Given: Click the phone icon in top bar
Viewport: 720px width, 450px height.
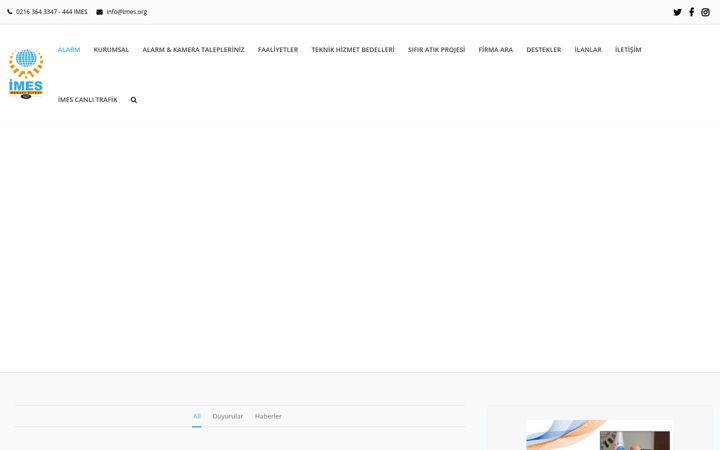Looking at the screenshot, I should pos(10,12).
